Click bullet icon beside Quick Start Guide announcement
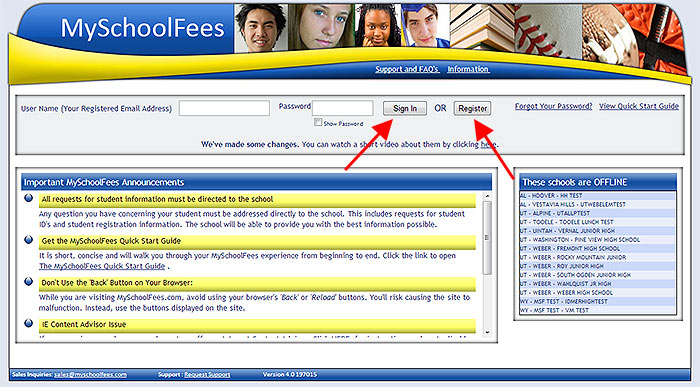 [29, 240]
